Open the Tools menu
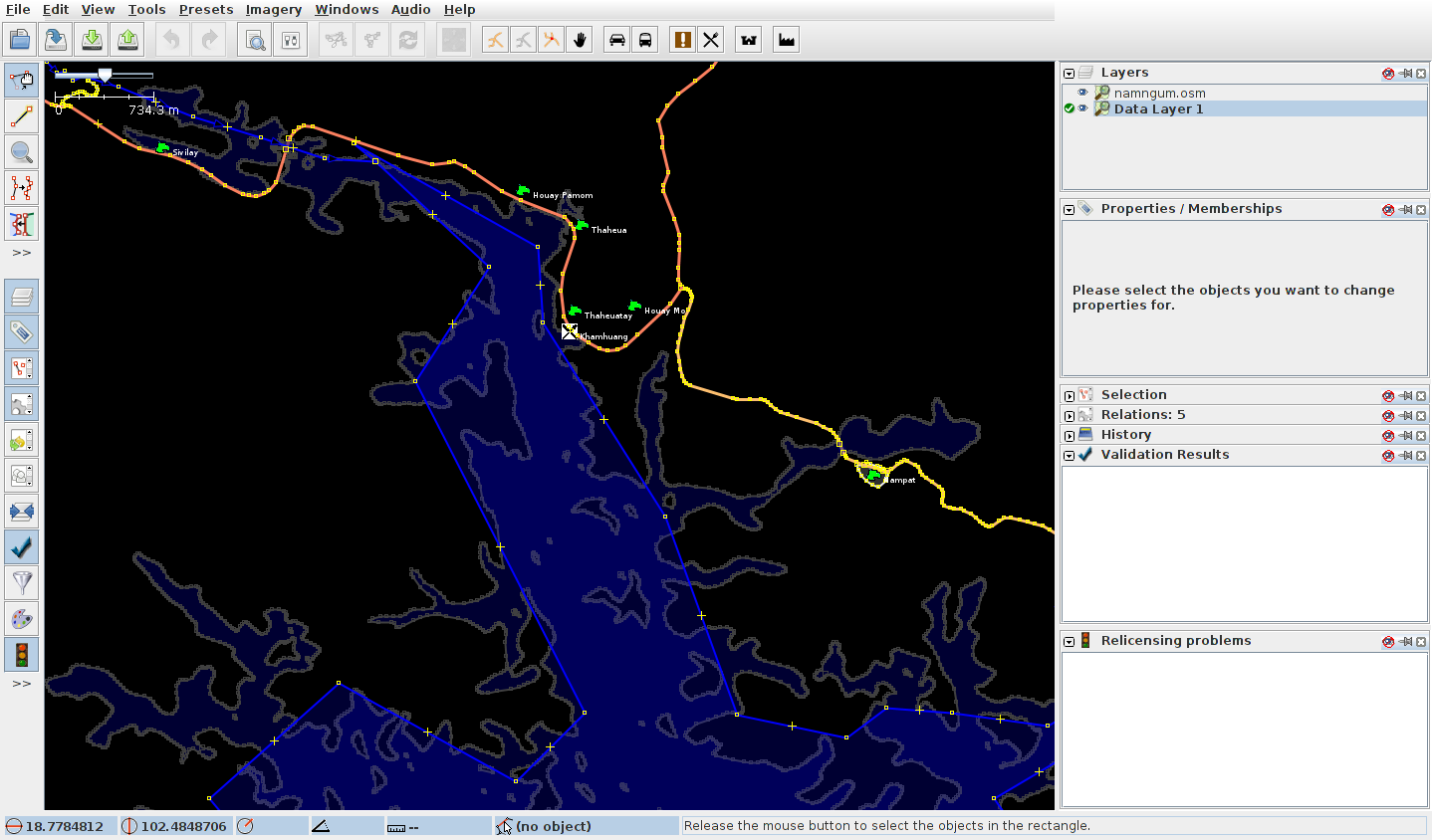 pyautogui.click(x=146, y=9)
